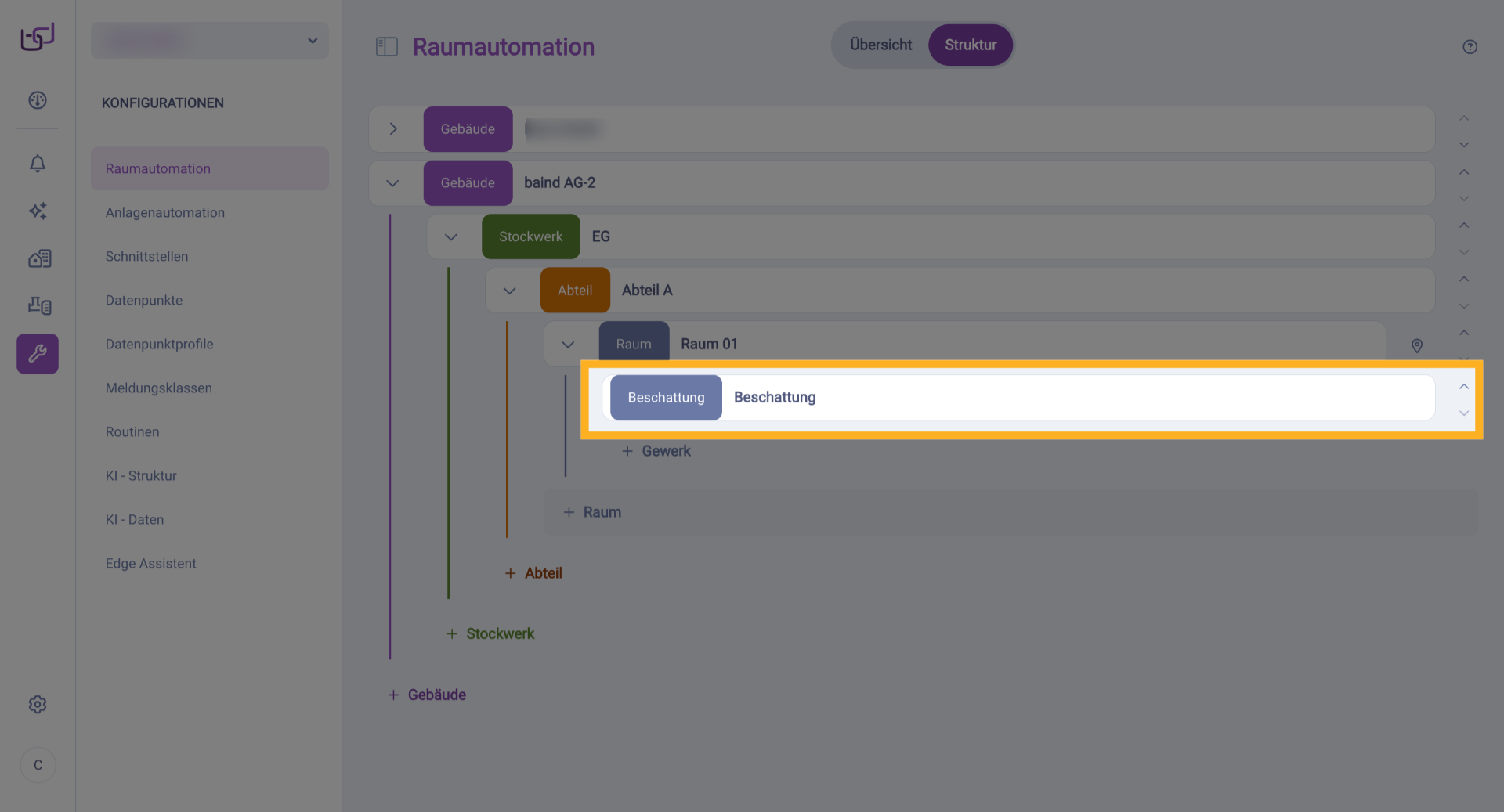Open the user avatar labeled C
Image resolution: width=1504 pixels, height=812 pixels.
coord(38,765)
